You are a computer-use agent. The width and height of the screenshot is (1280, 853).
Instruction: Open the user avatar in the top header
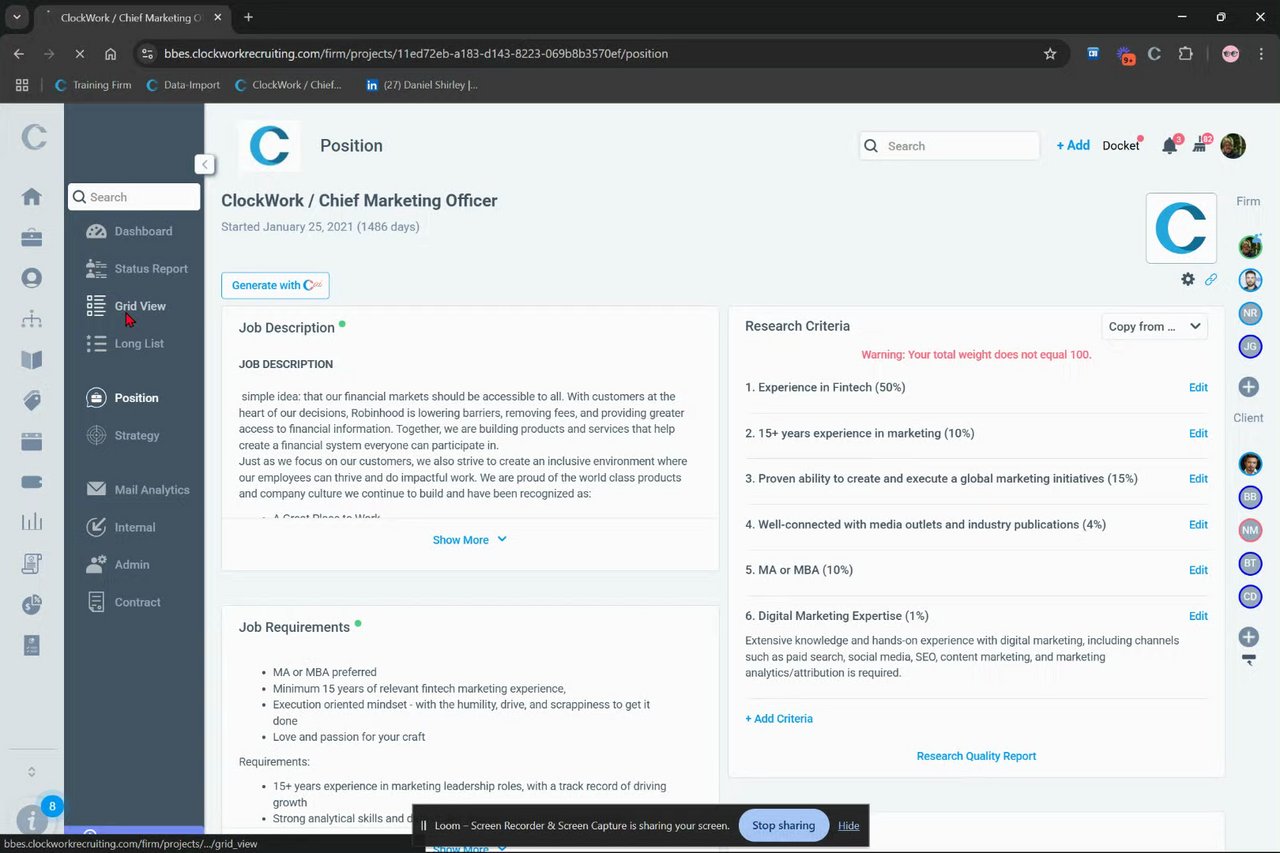(x=1233, y=146)
